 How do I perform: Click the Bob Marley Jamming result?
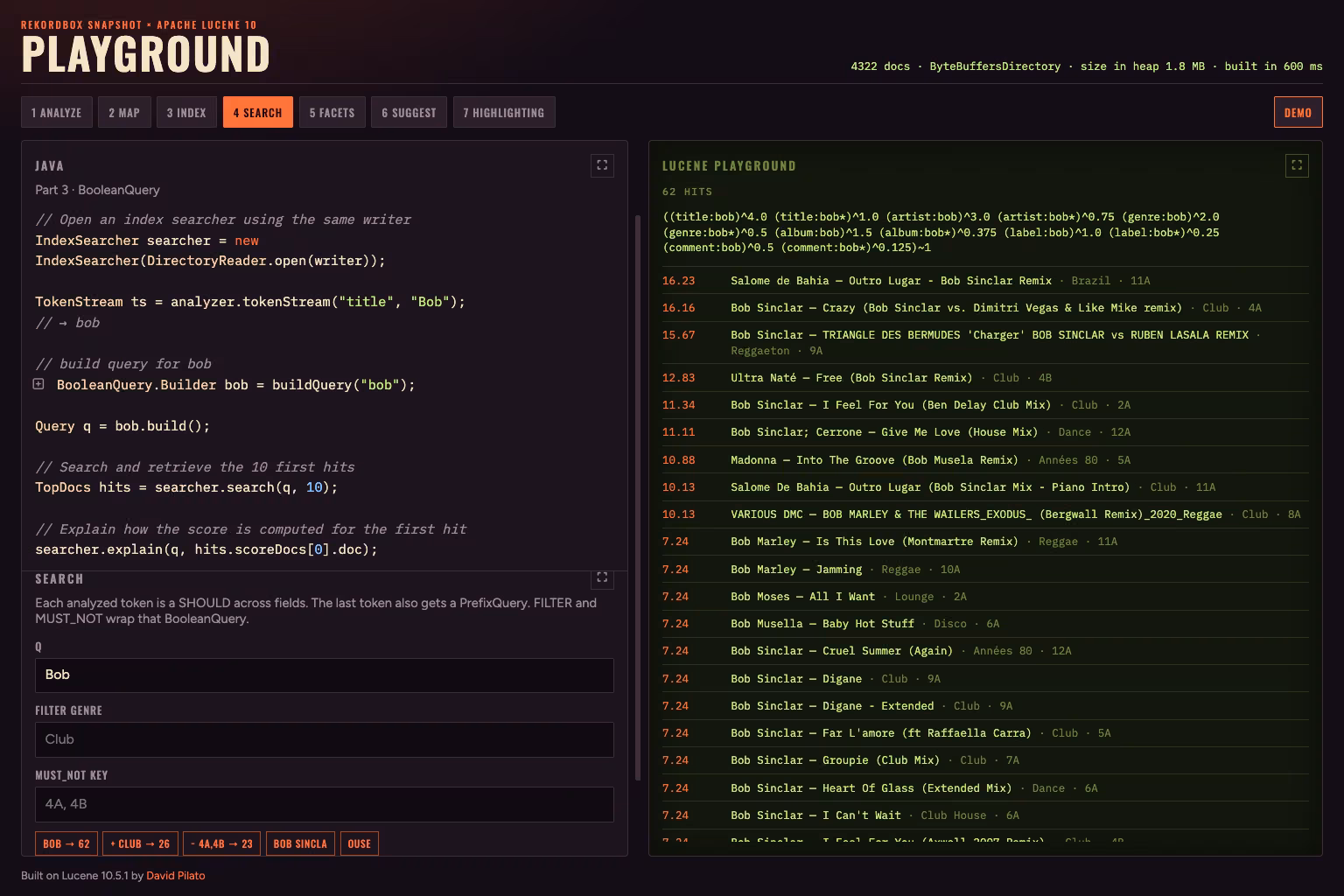tap(985, 570)
